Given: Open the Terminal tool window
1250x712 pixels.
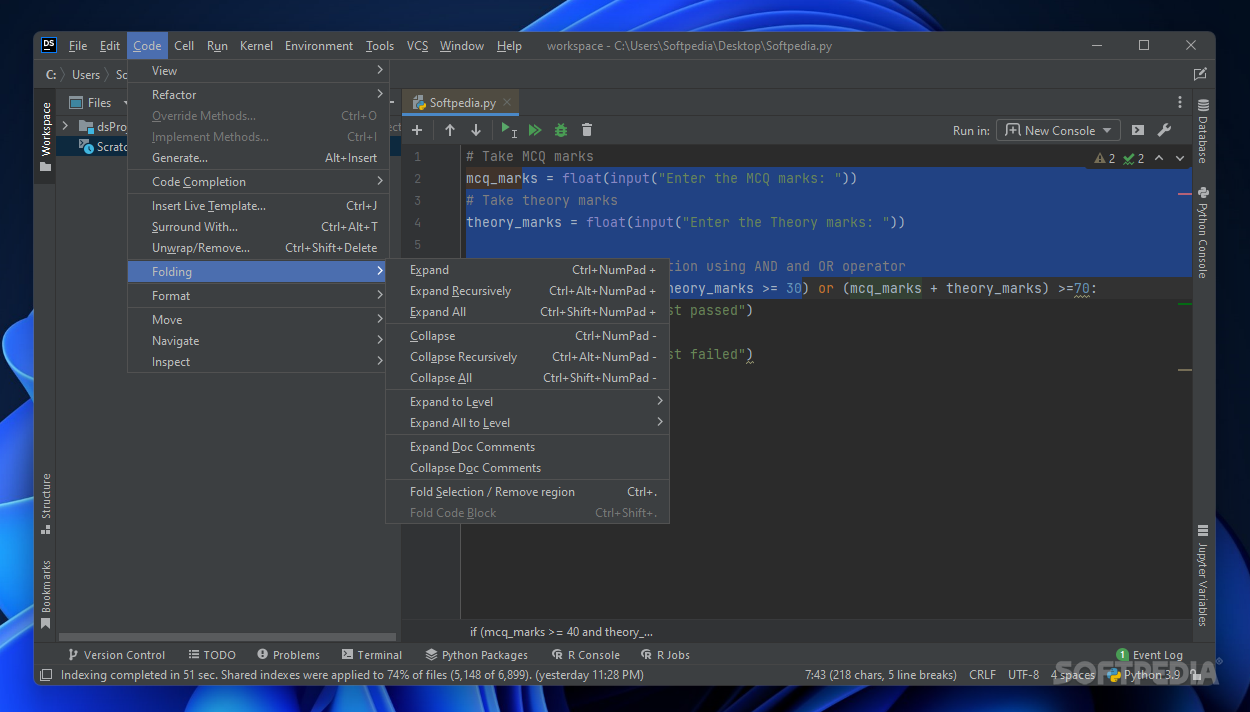Looking at the screenshot, I should (371, 655).
